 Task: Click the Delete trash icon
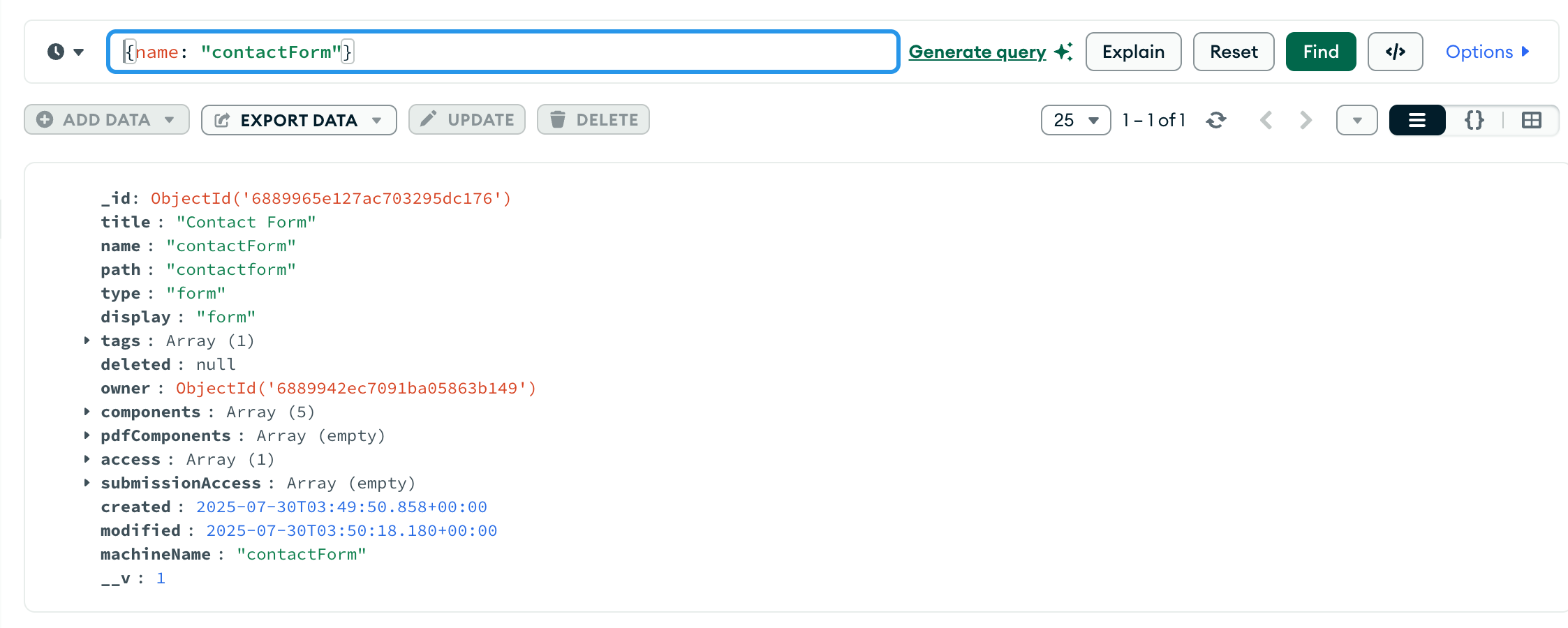pos(558,119)
